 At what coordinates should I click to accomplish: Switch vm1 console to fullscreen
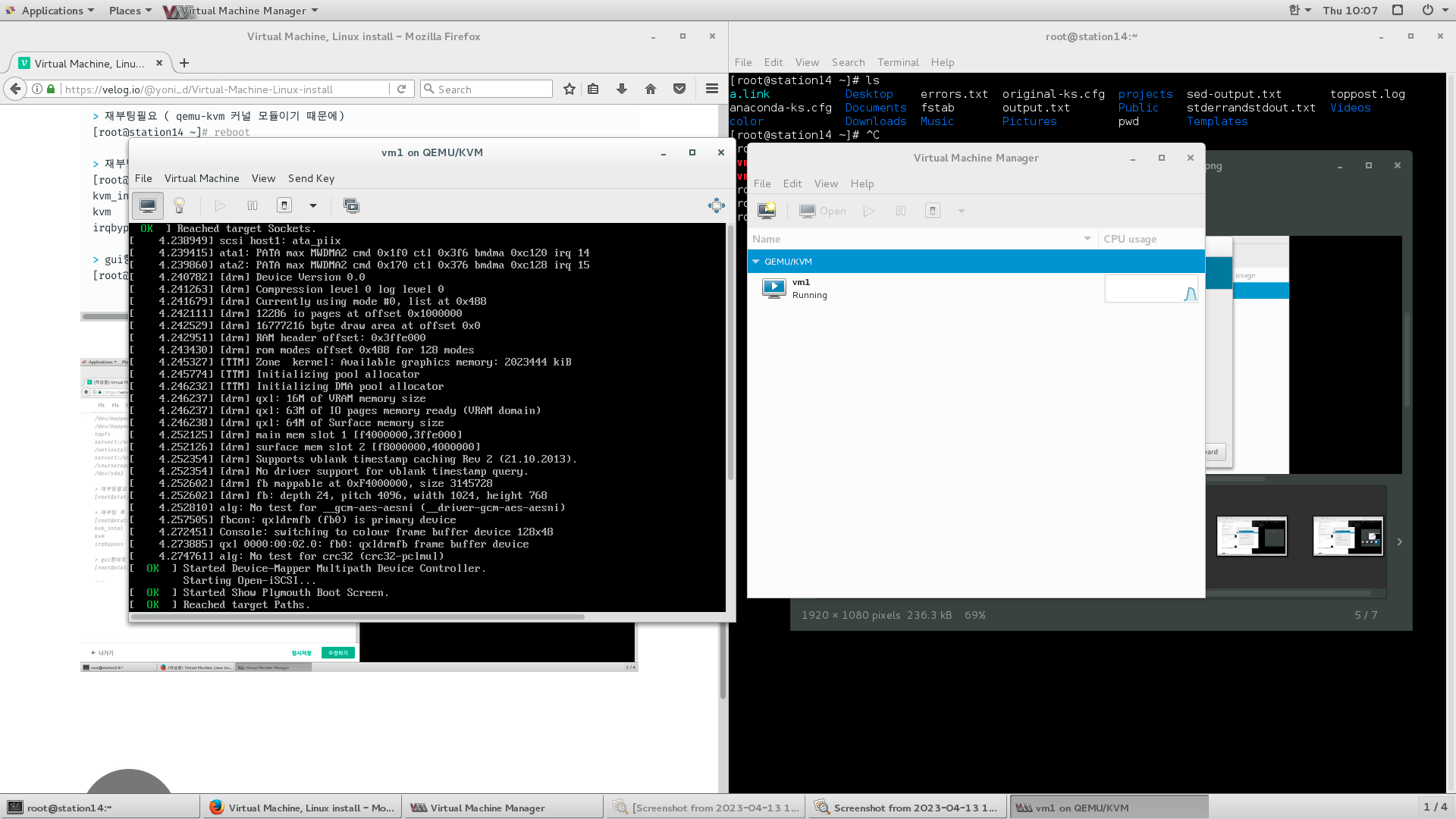click(x=716, y=206)
